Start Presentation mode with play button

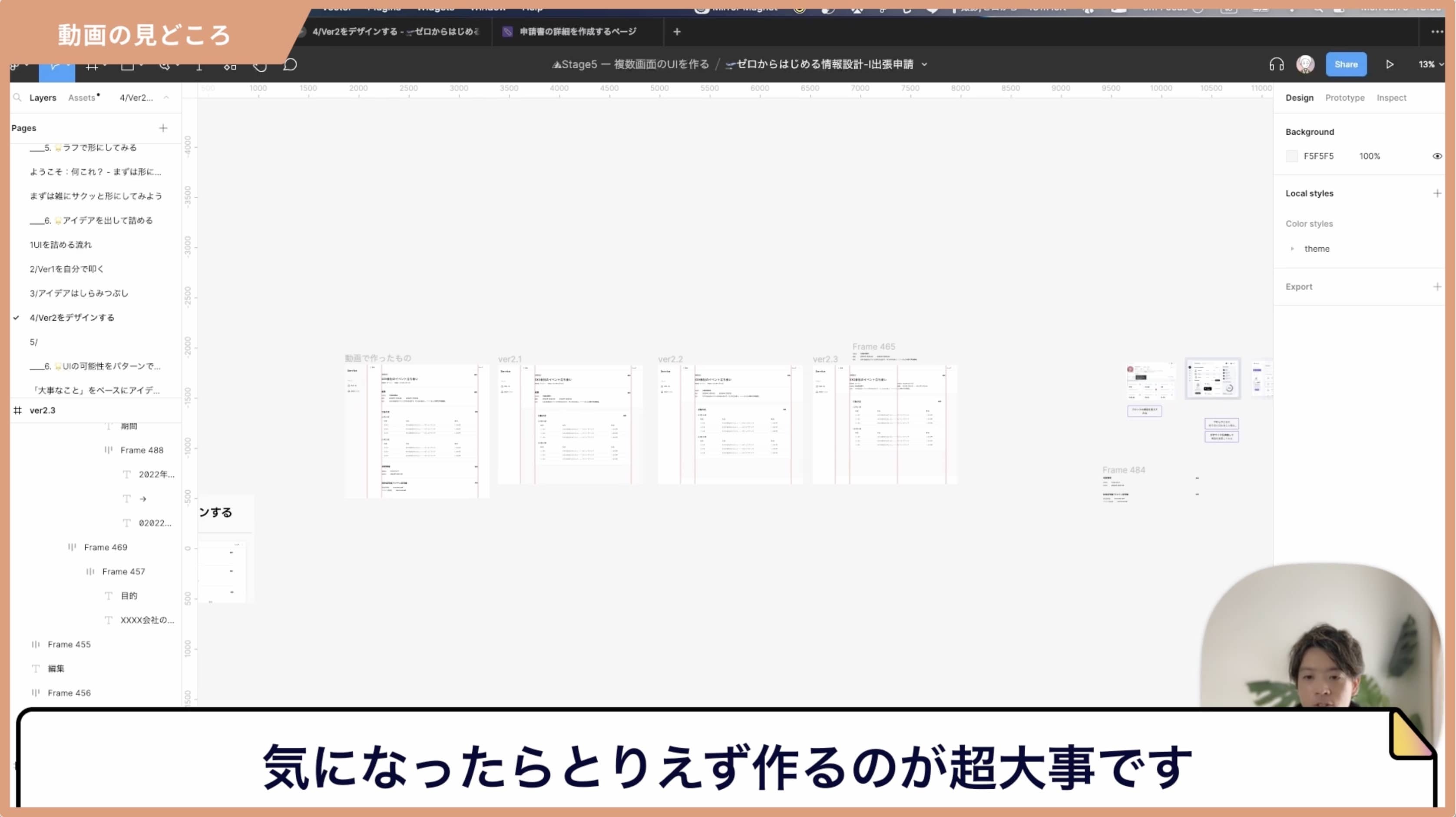coord(1389,64)
